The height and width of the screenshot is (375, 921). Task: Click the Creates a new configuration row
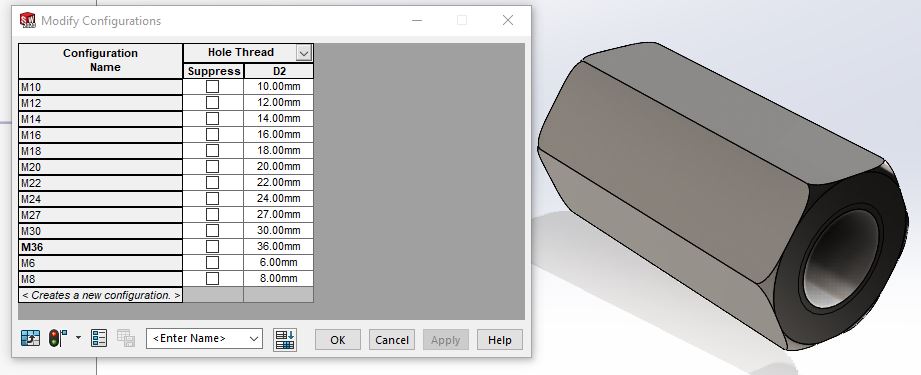coord(100,295)
